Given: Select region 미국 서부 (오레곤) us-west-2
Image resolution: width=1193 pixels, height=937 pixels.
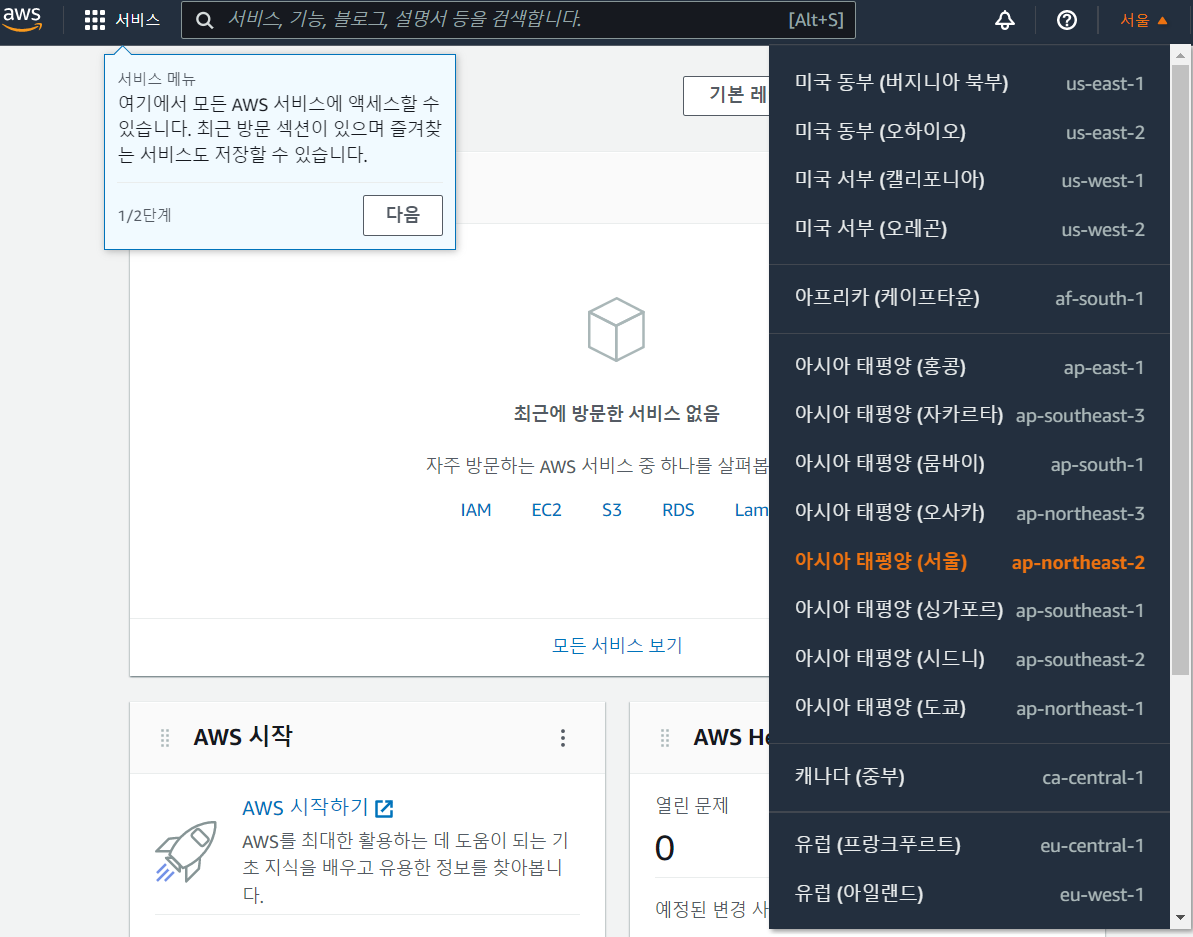Looking at the screenshot, I should click(969, 229).
